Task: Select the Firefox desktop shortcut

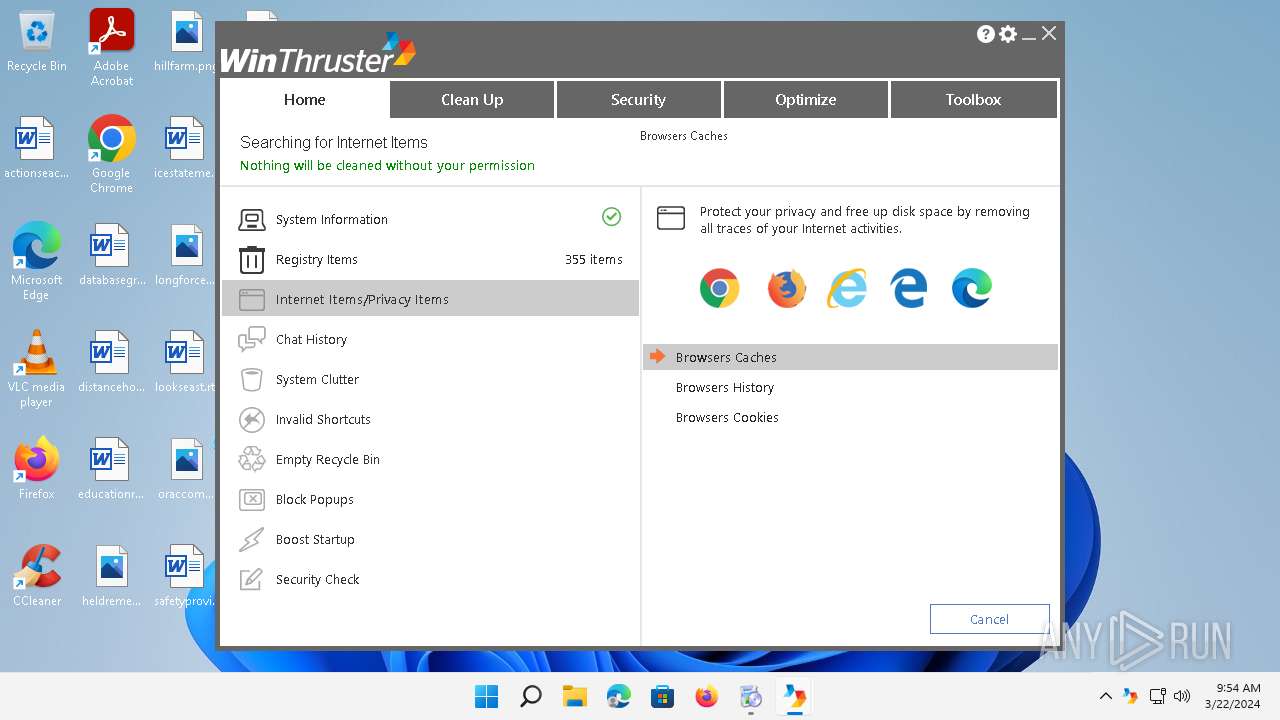Action: [37, 468]
